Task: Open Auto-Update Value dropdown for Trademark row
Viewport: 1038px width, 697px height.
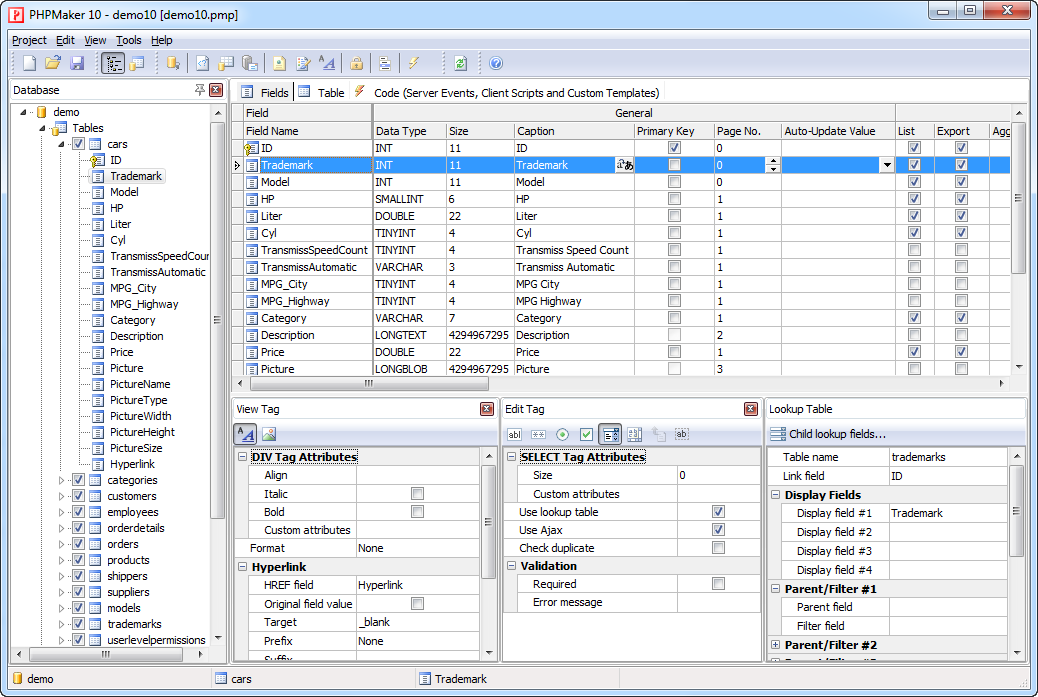Action: point(886,165)
